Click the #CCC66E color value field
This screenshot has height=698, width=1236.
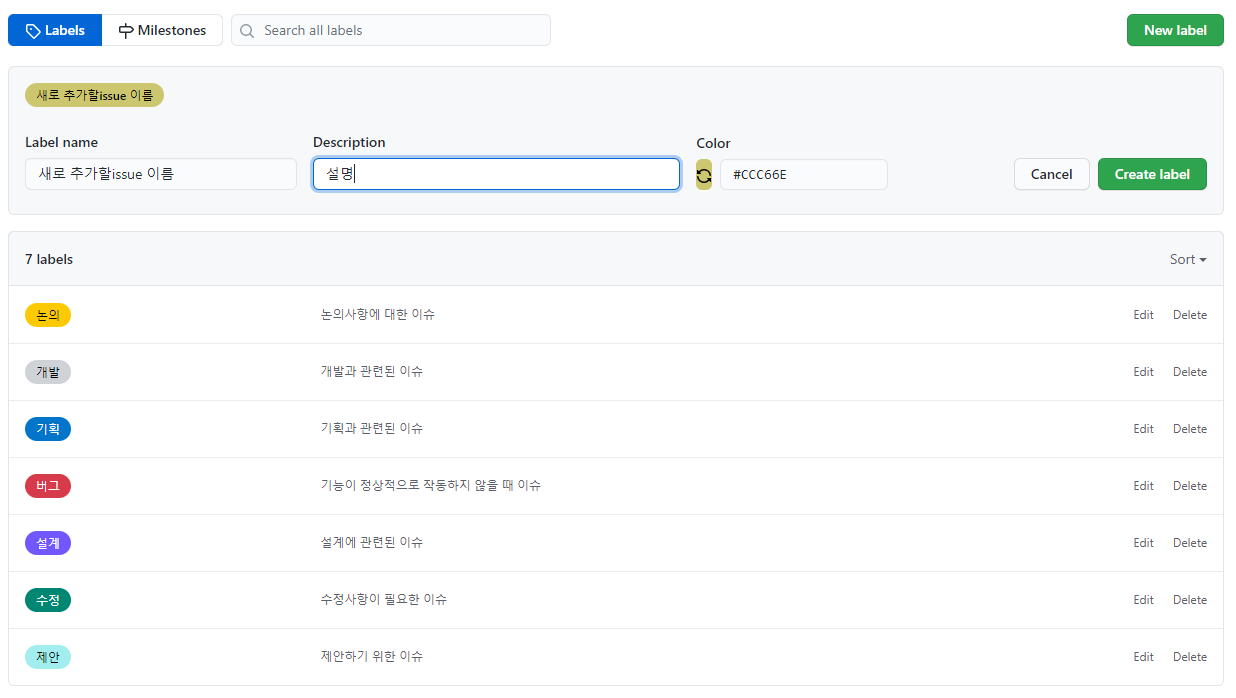pos(803,174)
